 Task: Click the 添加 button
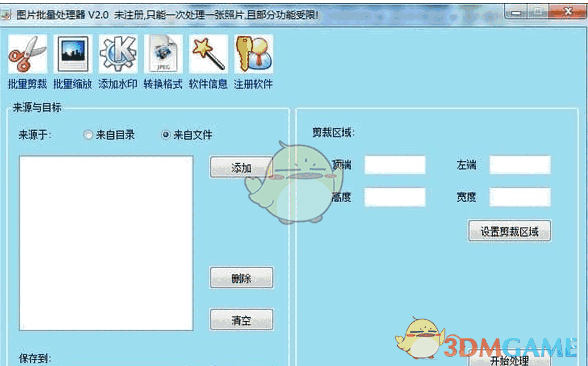(x=241, y=167)
